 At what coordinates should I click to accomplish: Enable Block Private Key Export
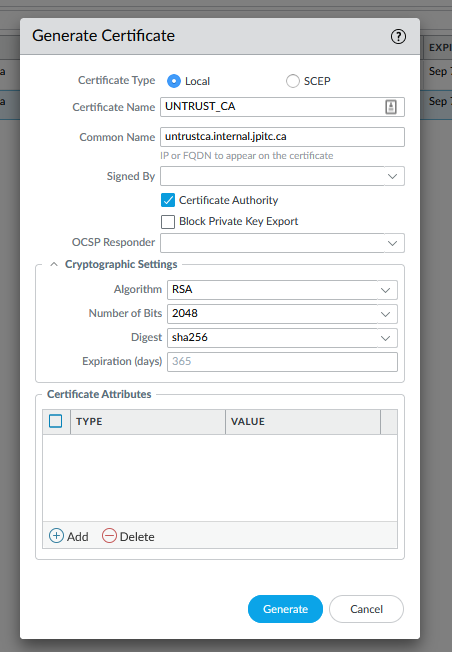pyautogui.click(x=168, y=222)
